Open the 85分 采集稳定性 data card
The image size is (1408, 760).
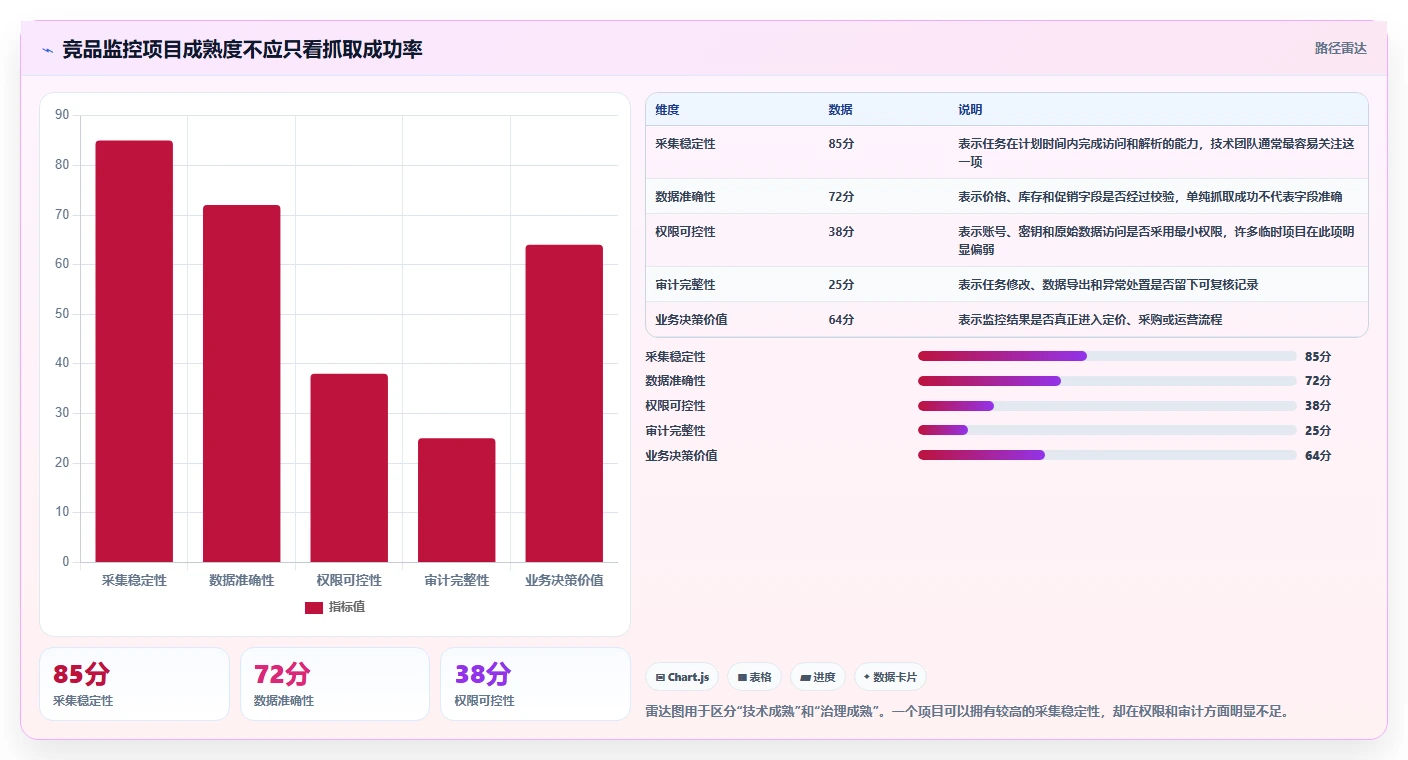(134, 684)
